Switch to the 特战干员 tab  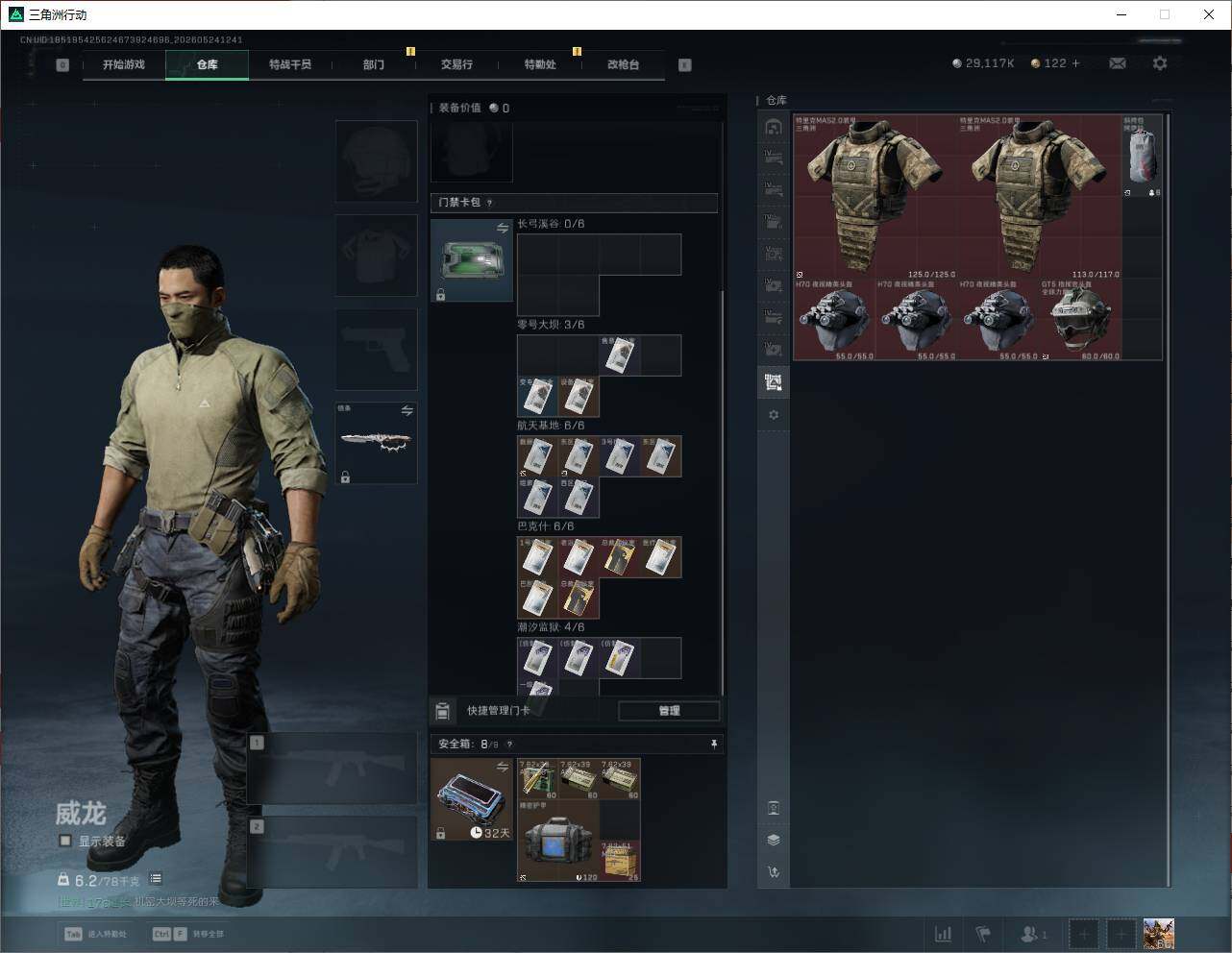coord(290,64)
